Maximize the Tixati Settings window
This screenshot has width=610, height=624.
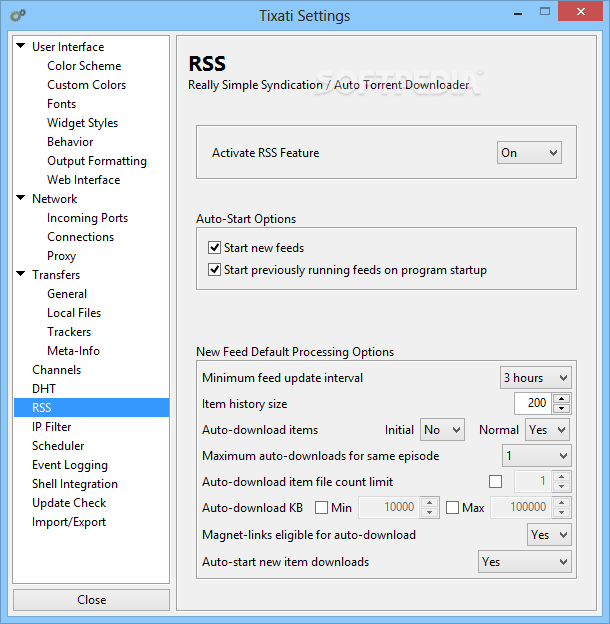click(545, 12)
